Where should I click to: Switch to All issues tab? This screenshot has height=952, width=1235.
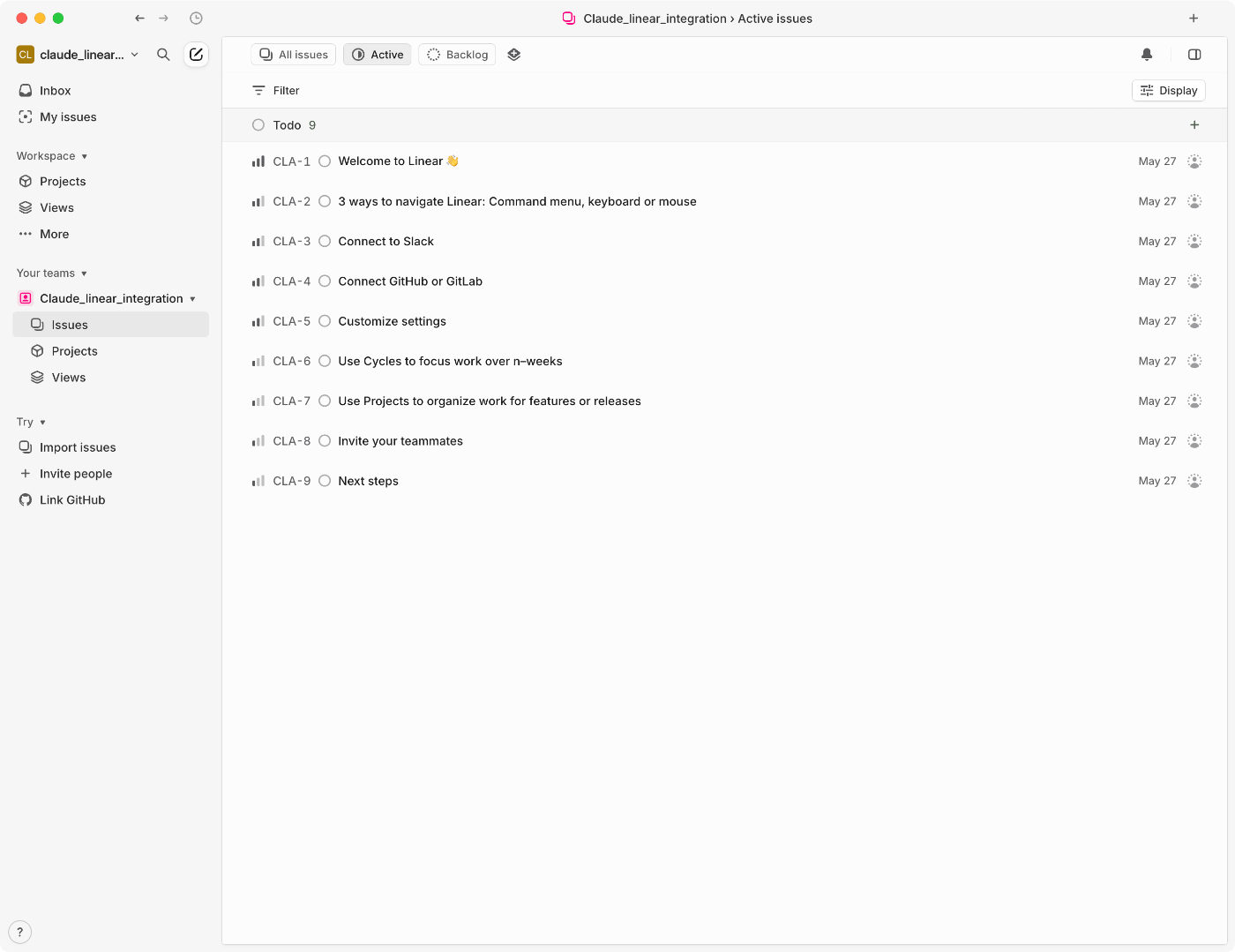(294, 55)
